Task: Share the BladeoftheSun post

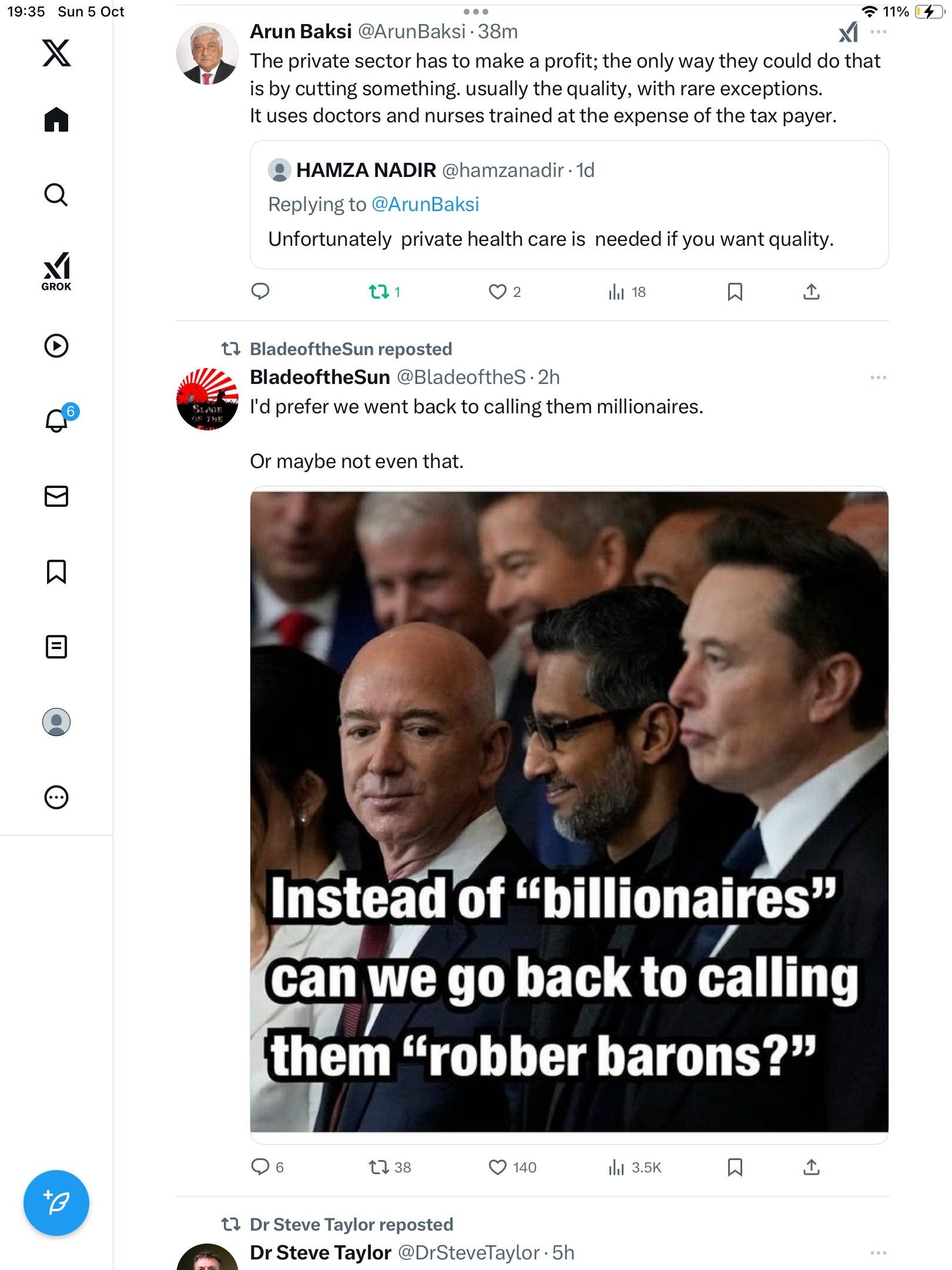Action: click(x=811, y=1167)
